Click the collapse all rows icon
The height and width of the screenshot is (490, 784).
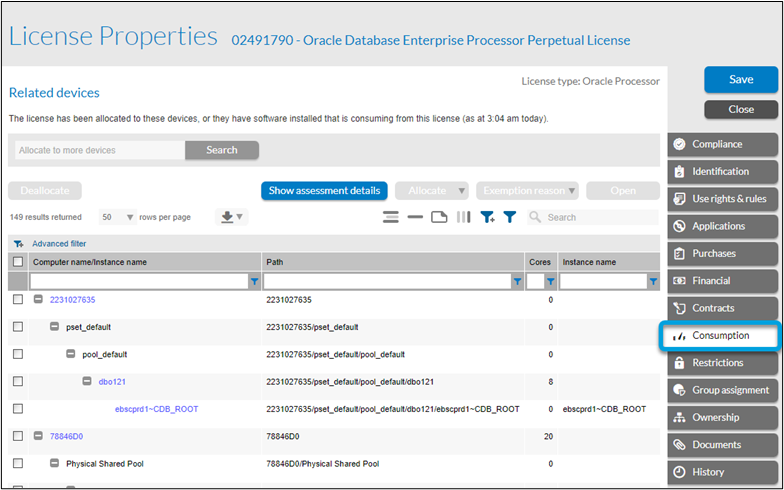point(415,217)
